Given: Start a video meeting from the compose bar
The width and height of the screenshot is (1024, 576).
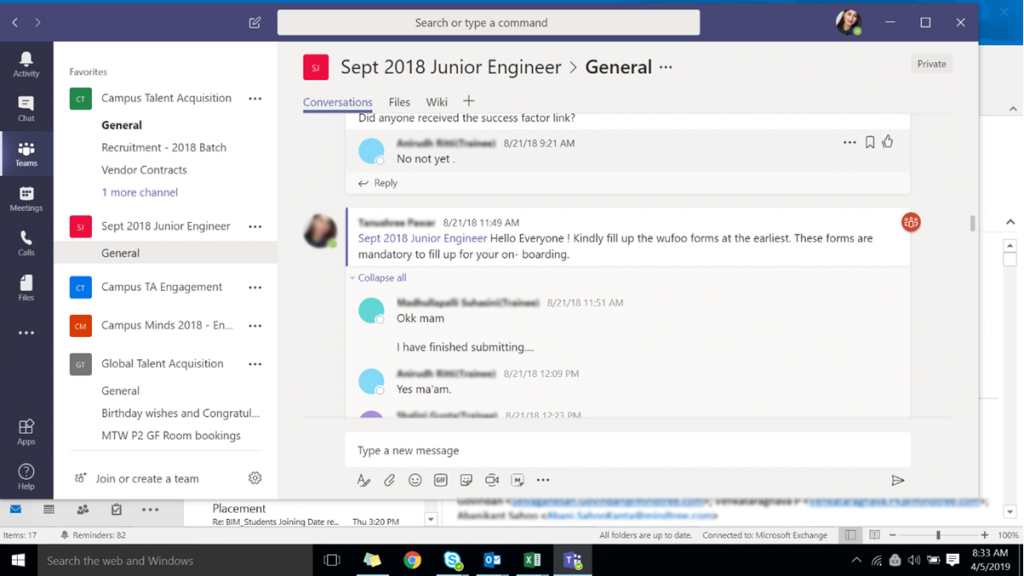Looking at the screenshot, I should (x=491, y=480).
